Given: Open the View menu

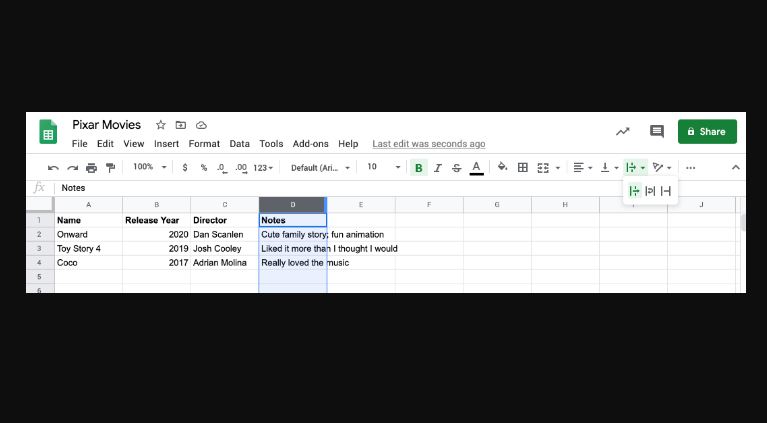Looking at the screenshot, I should click(x=134, y=144).
